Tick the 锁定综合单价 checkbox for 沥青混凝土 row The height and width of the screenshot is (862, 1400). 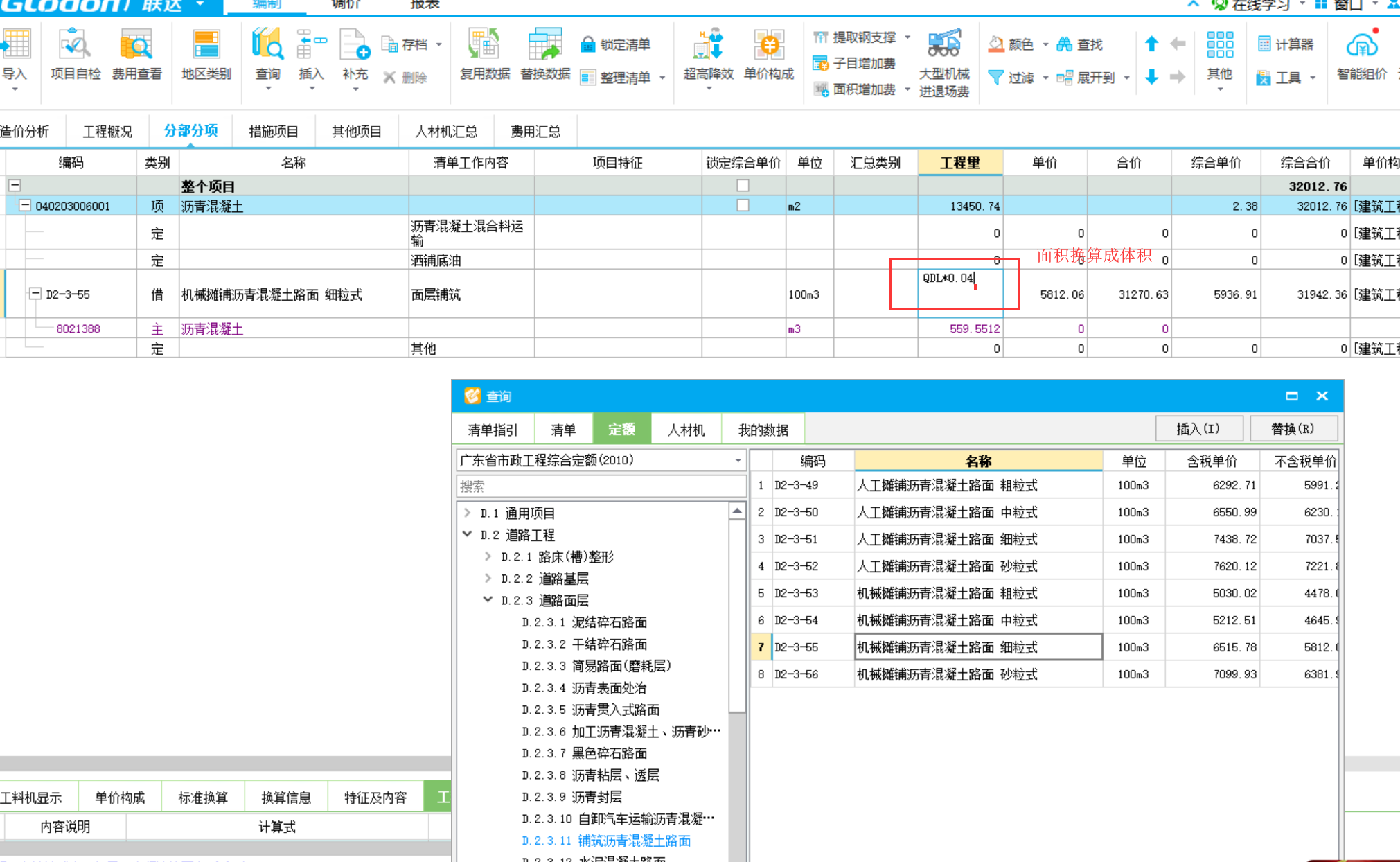743,205
